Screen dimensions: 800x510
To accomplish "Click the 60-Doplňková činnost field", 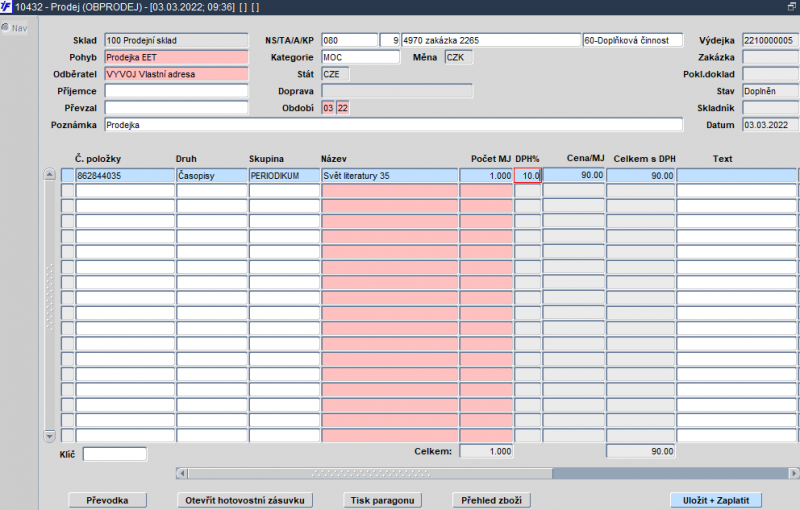I will point(633,40).
